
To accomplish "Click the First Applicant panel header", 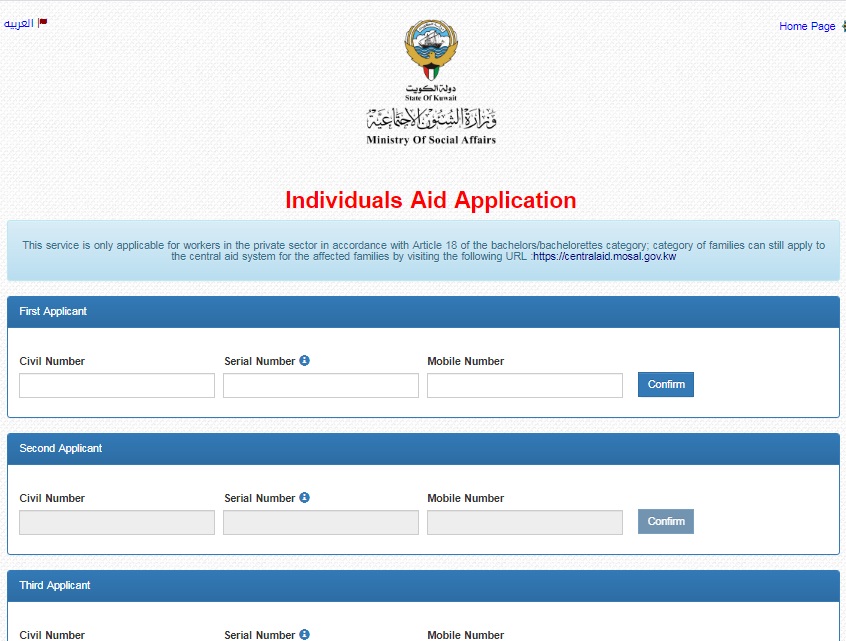I will coord(424,312).
